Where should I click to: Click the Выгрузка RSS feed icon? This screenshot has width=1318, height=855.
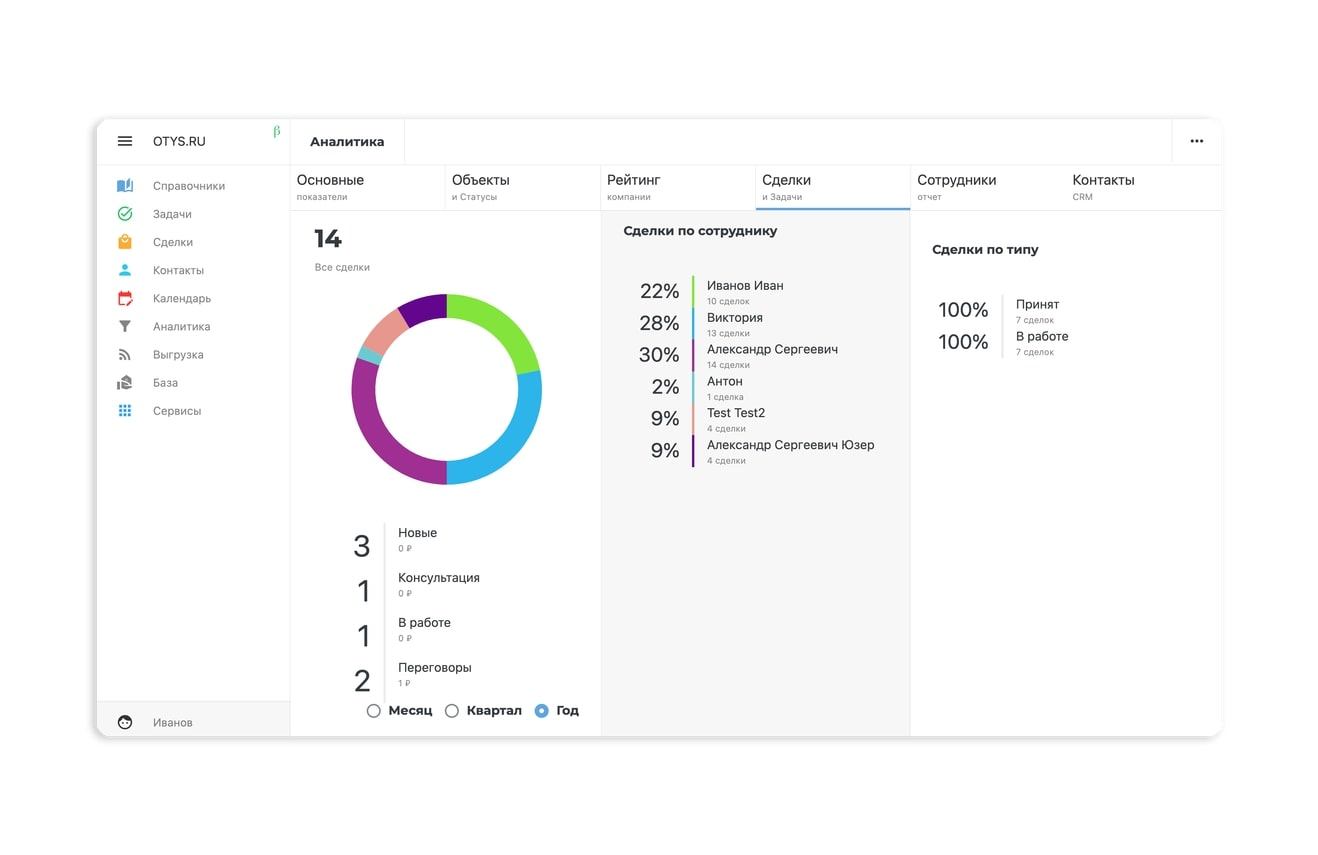[x=125, y=355]
